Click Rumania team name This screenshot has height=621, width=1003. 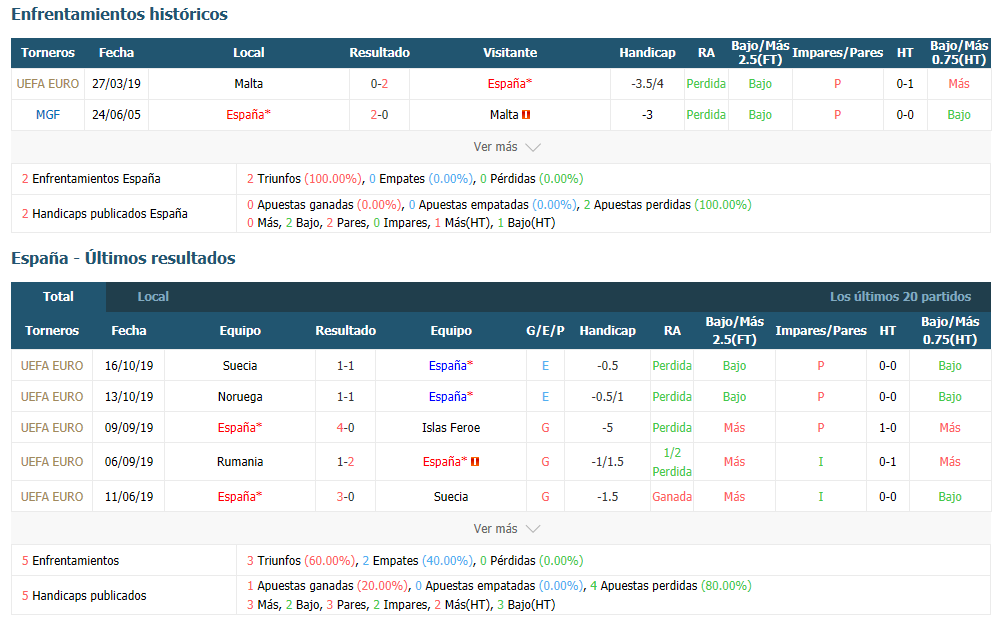[x=240, y=462]
